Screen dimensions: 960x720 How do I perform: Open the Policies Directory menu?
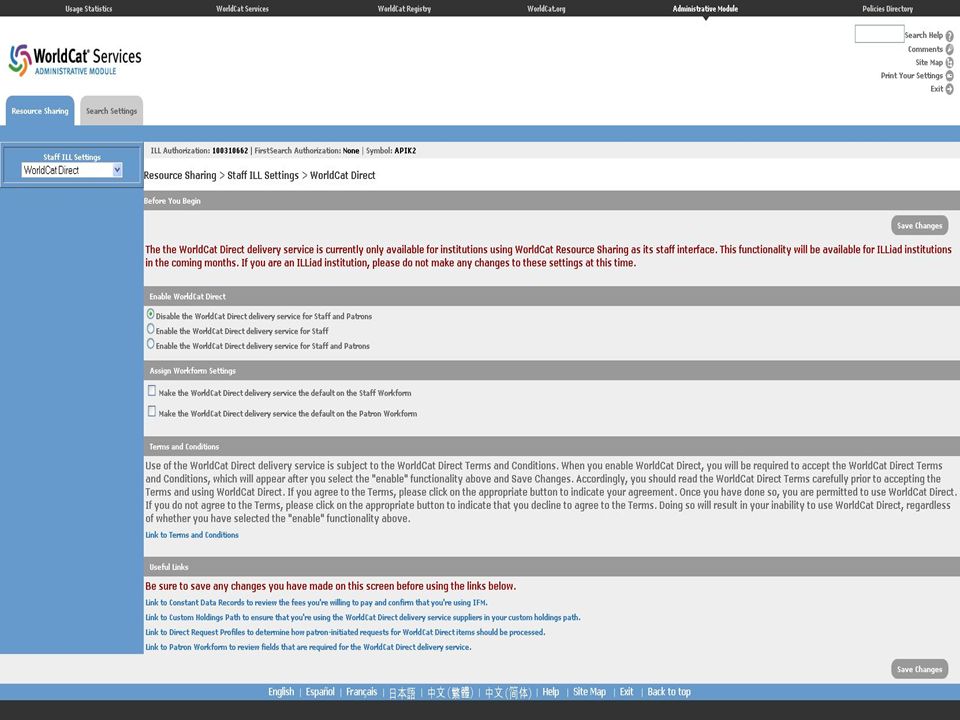[x=888, y=9]
